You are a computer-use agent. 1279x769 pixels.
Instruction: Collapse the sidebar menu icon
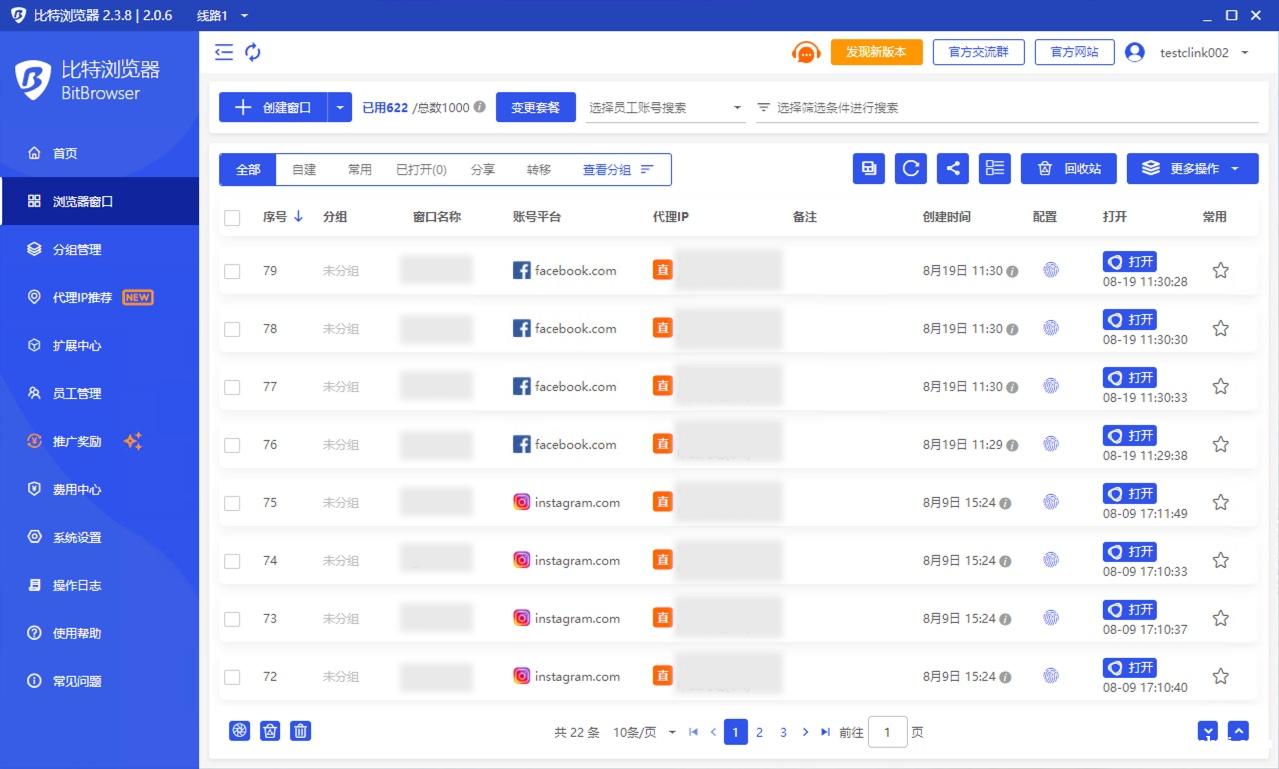(x=224, y=52)
